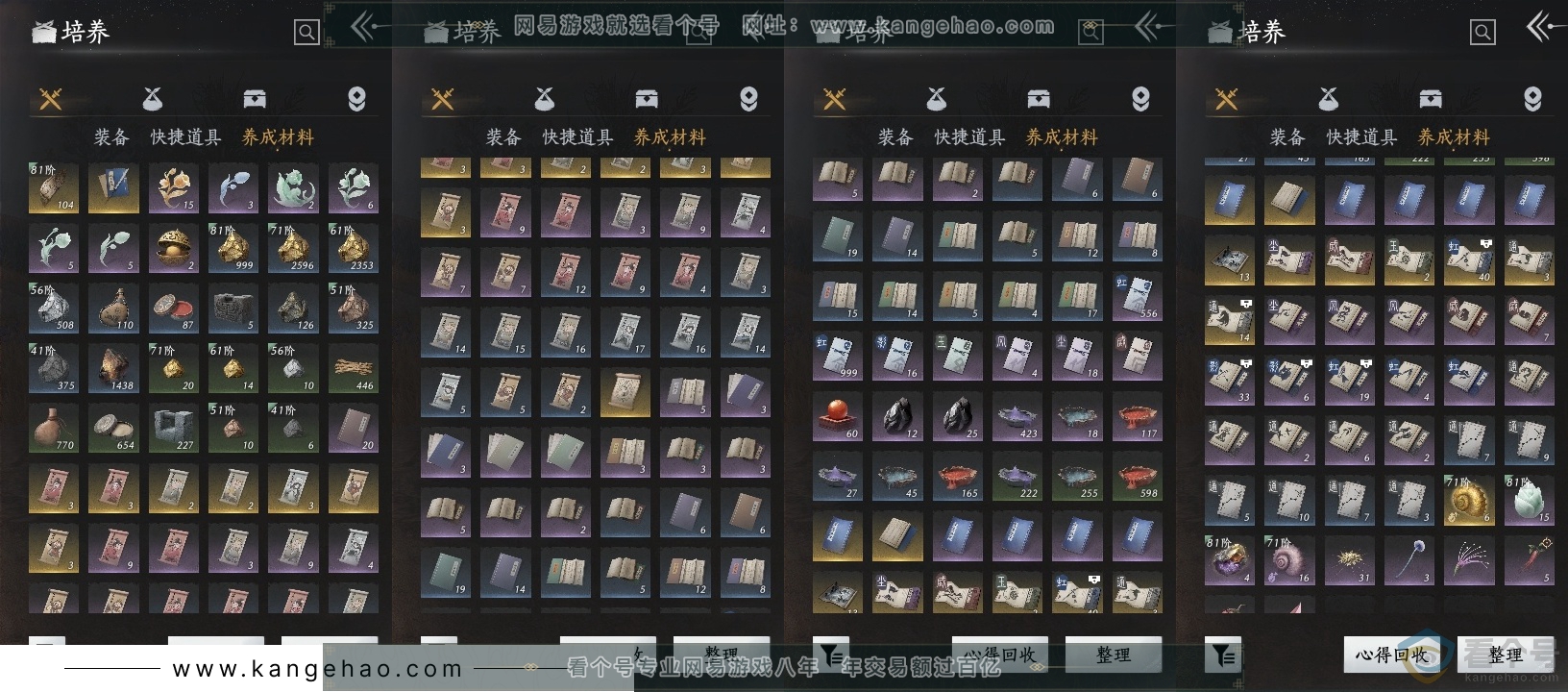This screenshot has width=1568, height=692.
Task: Click the 整理 button in the third panel
Action: tap(1114, 655)
